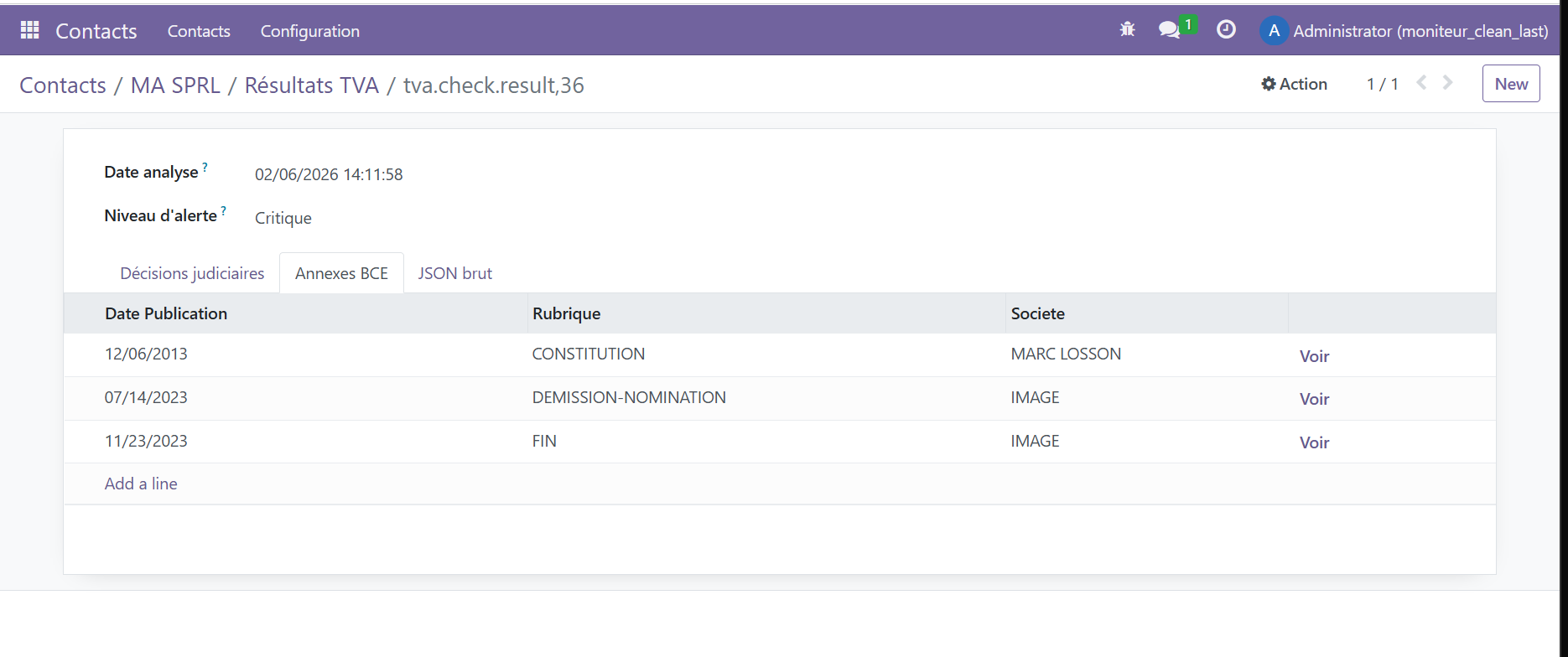Open the conversations chat icon
The width and height of the screenshot is (1568, 657).
pos(1169,30)
